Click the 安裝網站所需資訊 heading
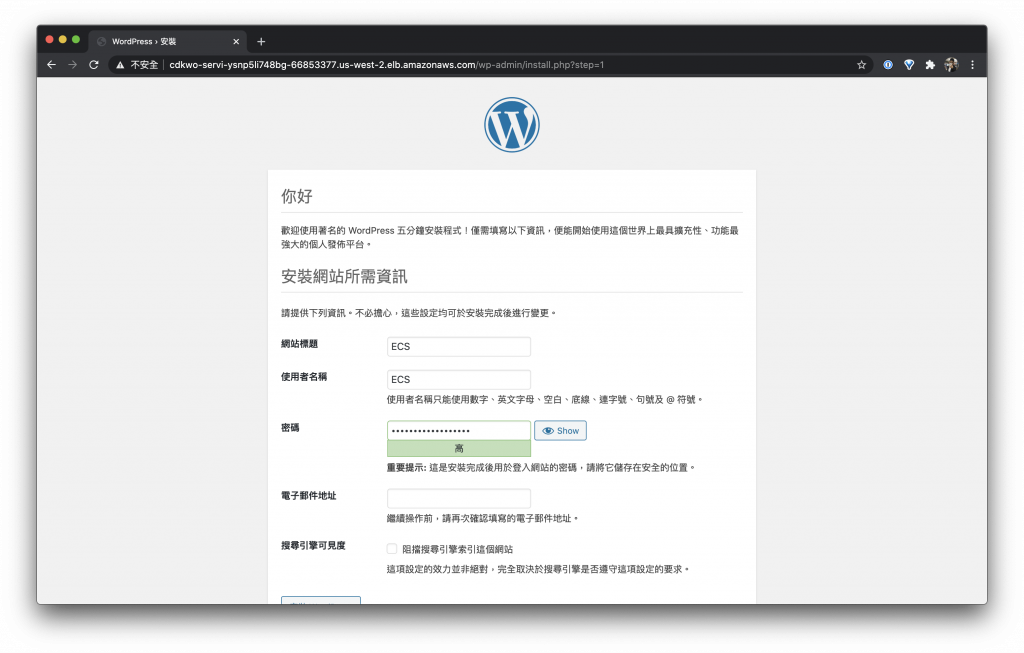This screenshot has height=653, width=1024. click(x=344, y=276)
